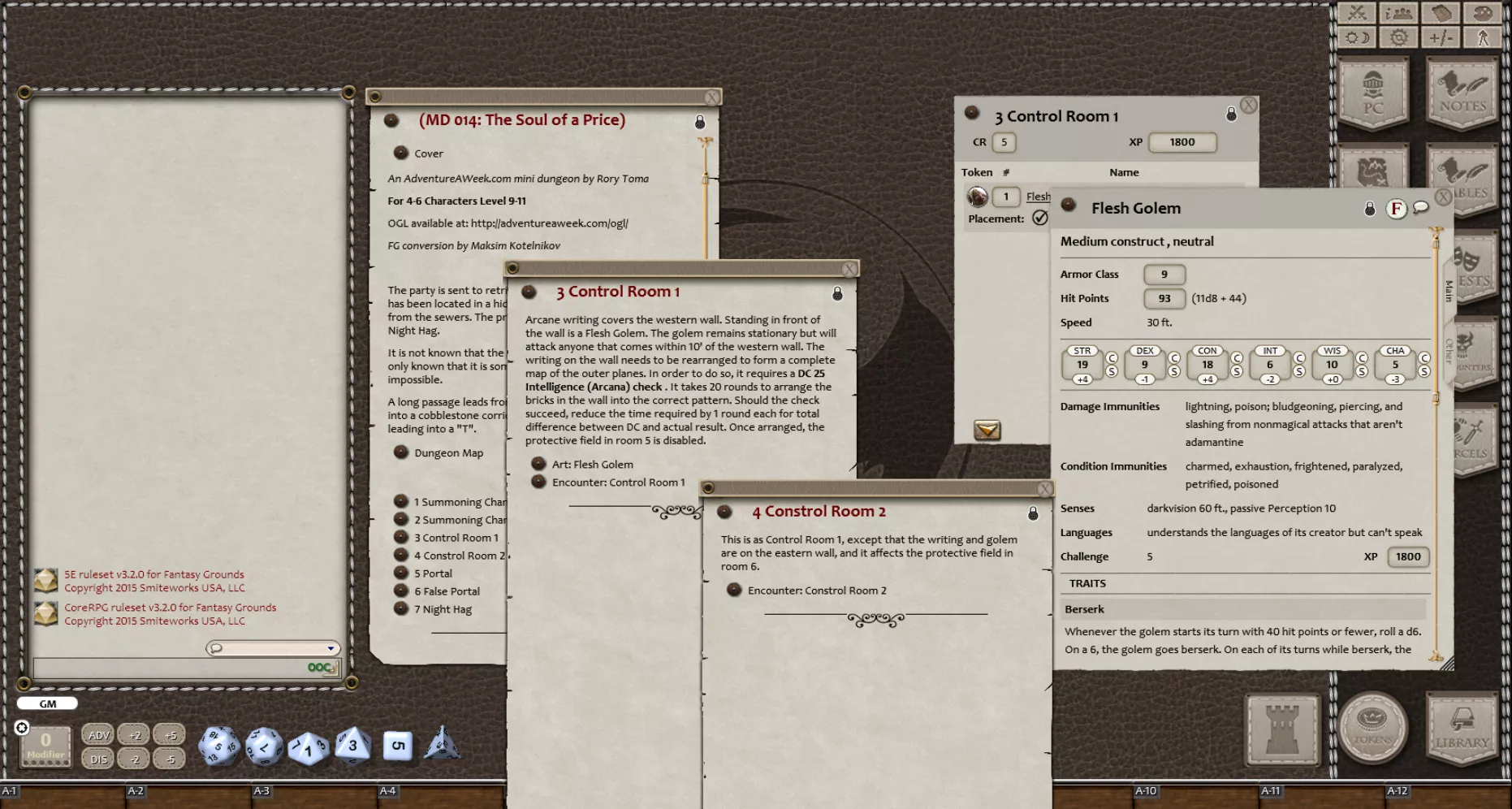This screenshot has width=1512, height=809.
Task: Click the STR check 'C' button
Action: point(1112,357)
